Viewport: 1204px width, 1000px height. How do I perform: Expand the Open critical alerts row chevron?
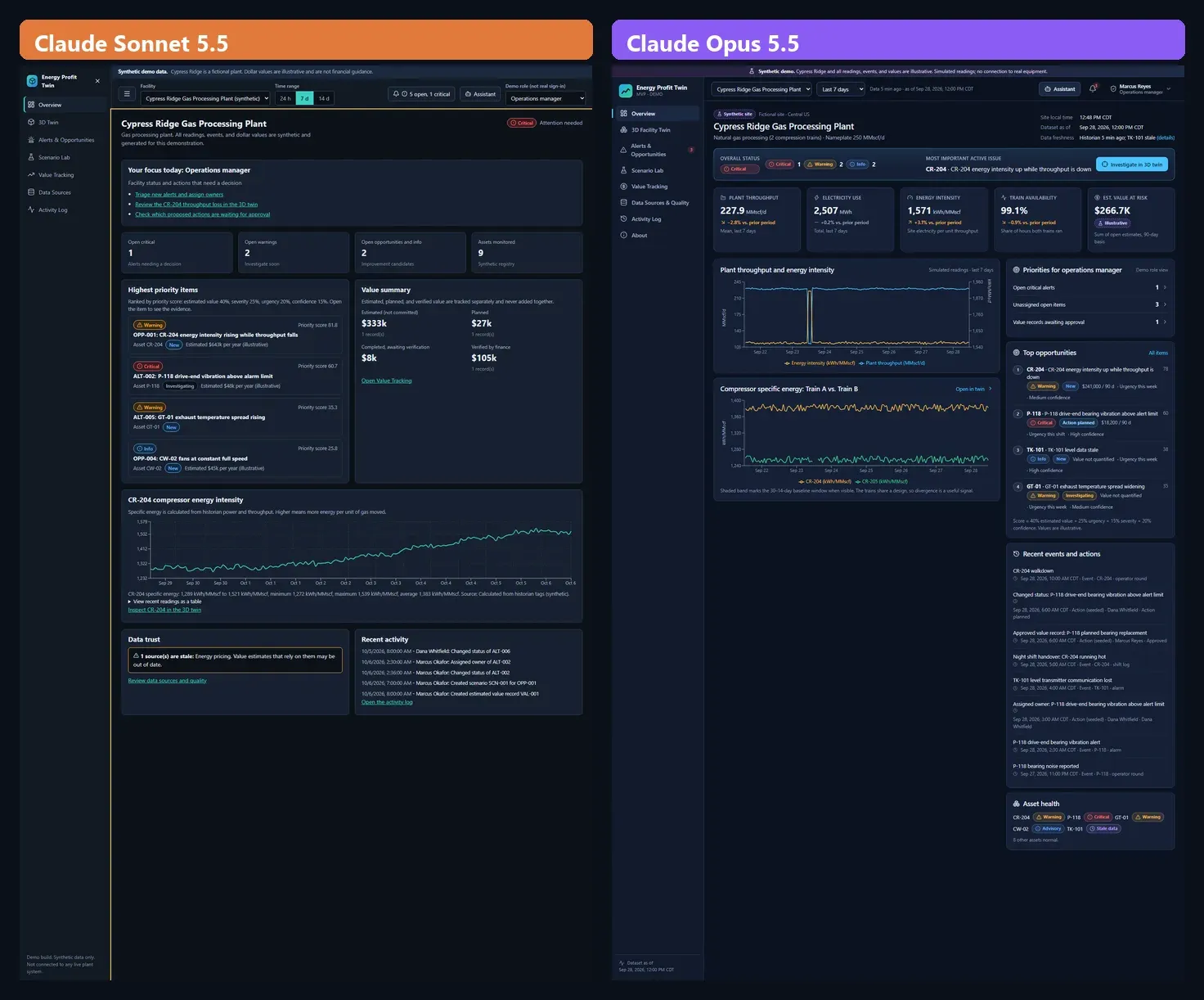[x=1165, y=287]
